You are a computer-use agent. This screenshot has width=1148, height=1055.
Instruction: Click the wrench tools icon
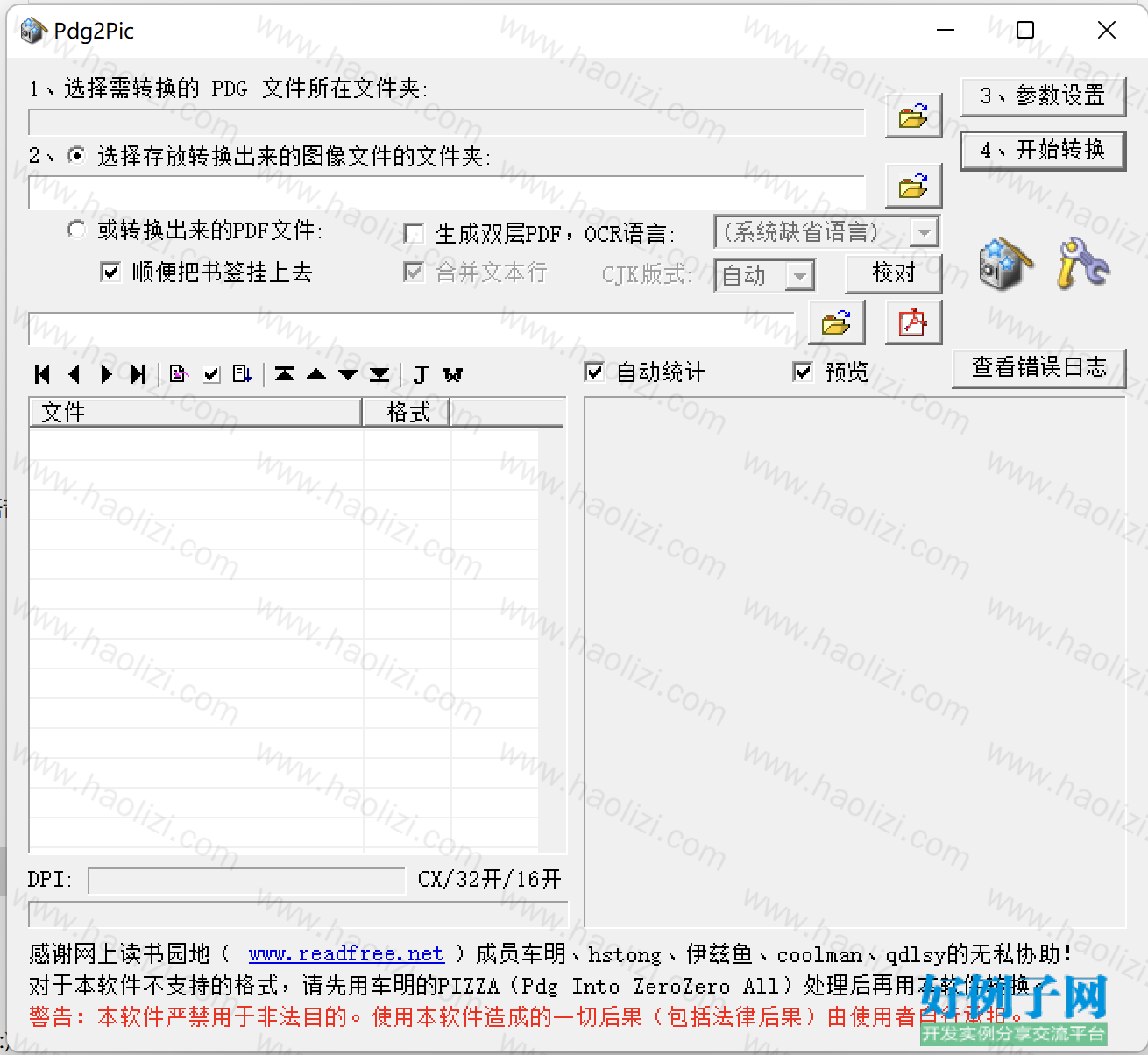coord(1081,262)
